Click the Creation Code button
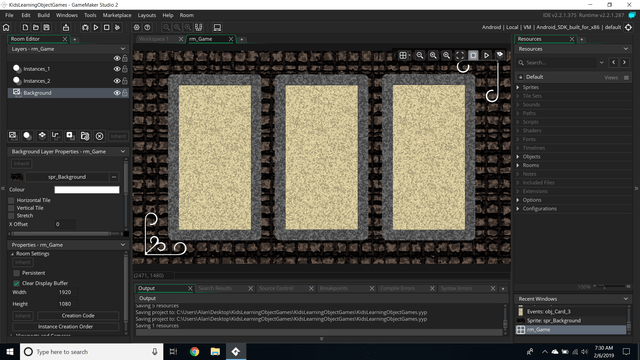 78,316
